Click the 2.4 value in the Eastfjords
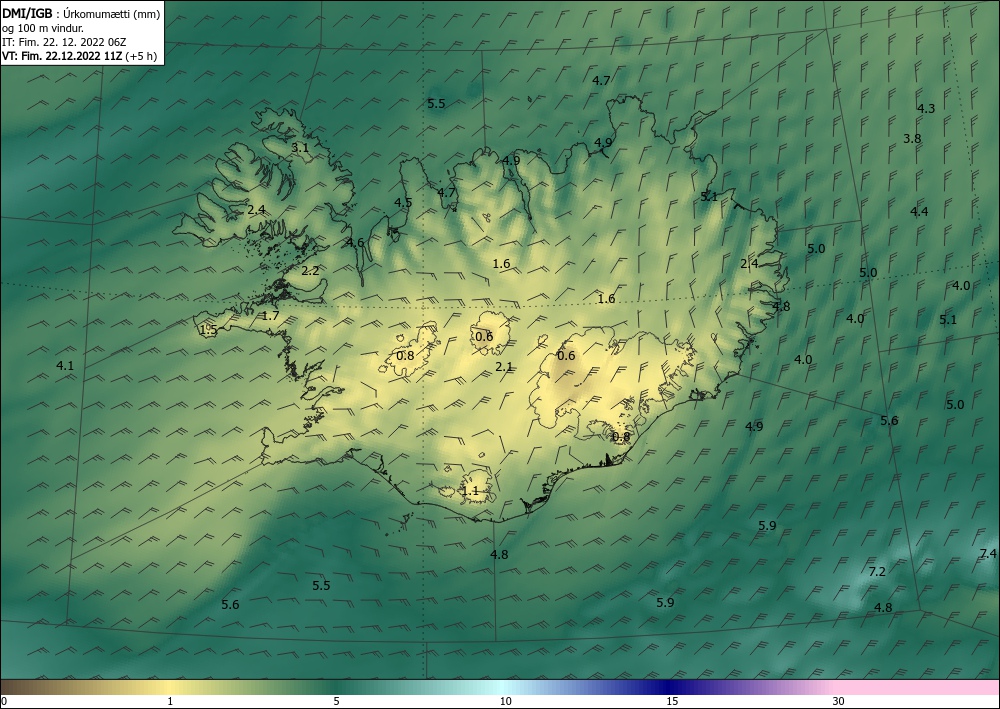The height and width of the screenshot is (709, 1000). click(749, 264)
